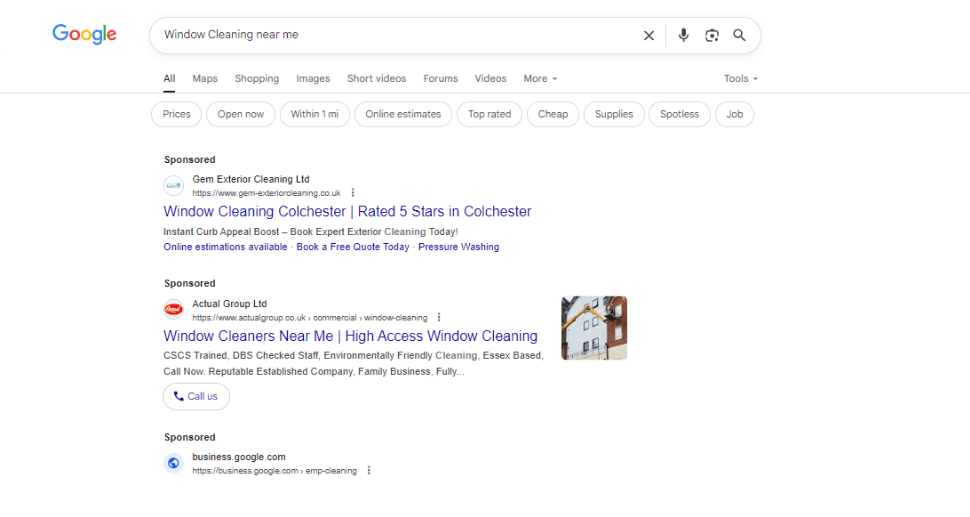Click Gem Exterior Cleaning favicon
This screenshot has width=970, height=517.
point(174,186)
